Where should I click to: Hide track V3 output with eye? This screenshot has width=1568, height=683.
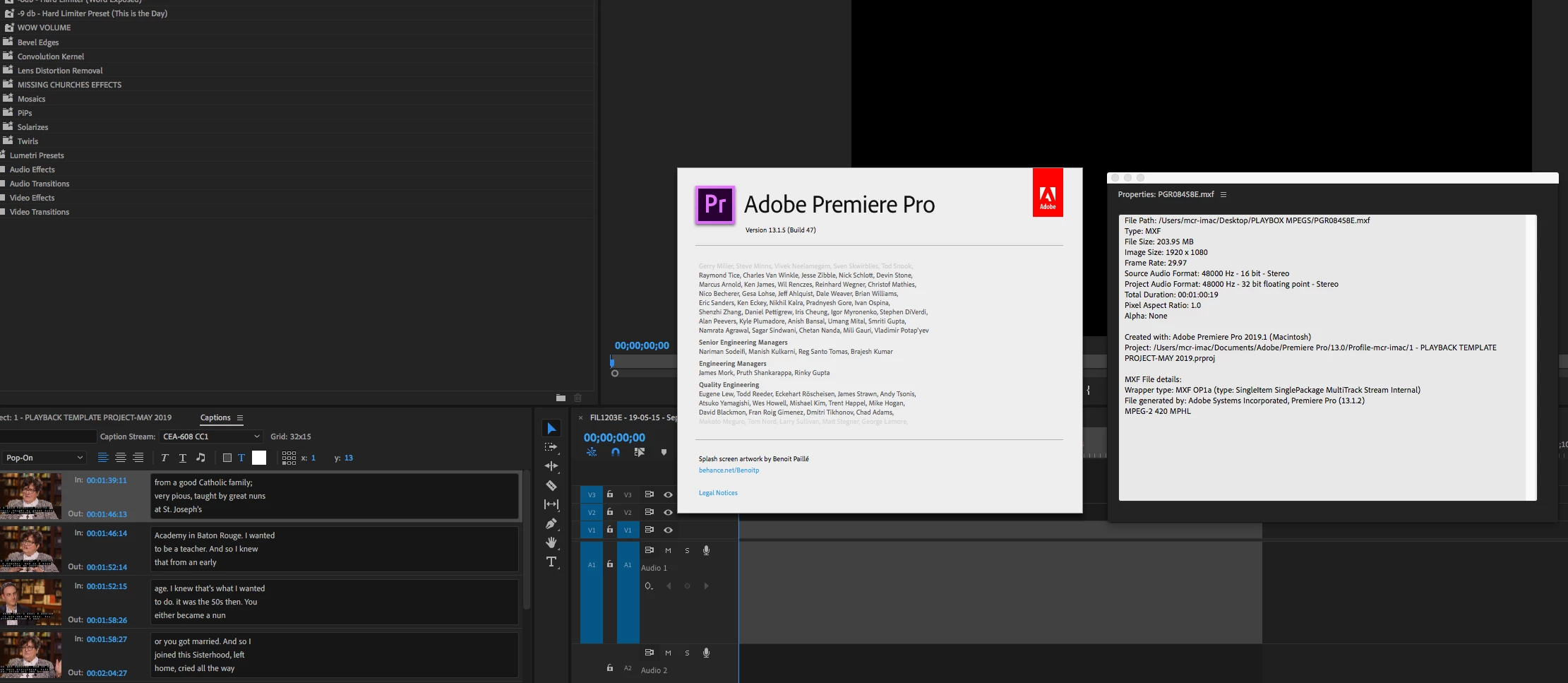668,494
